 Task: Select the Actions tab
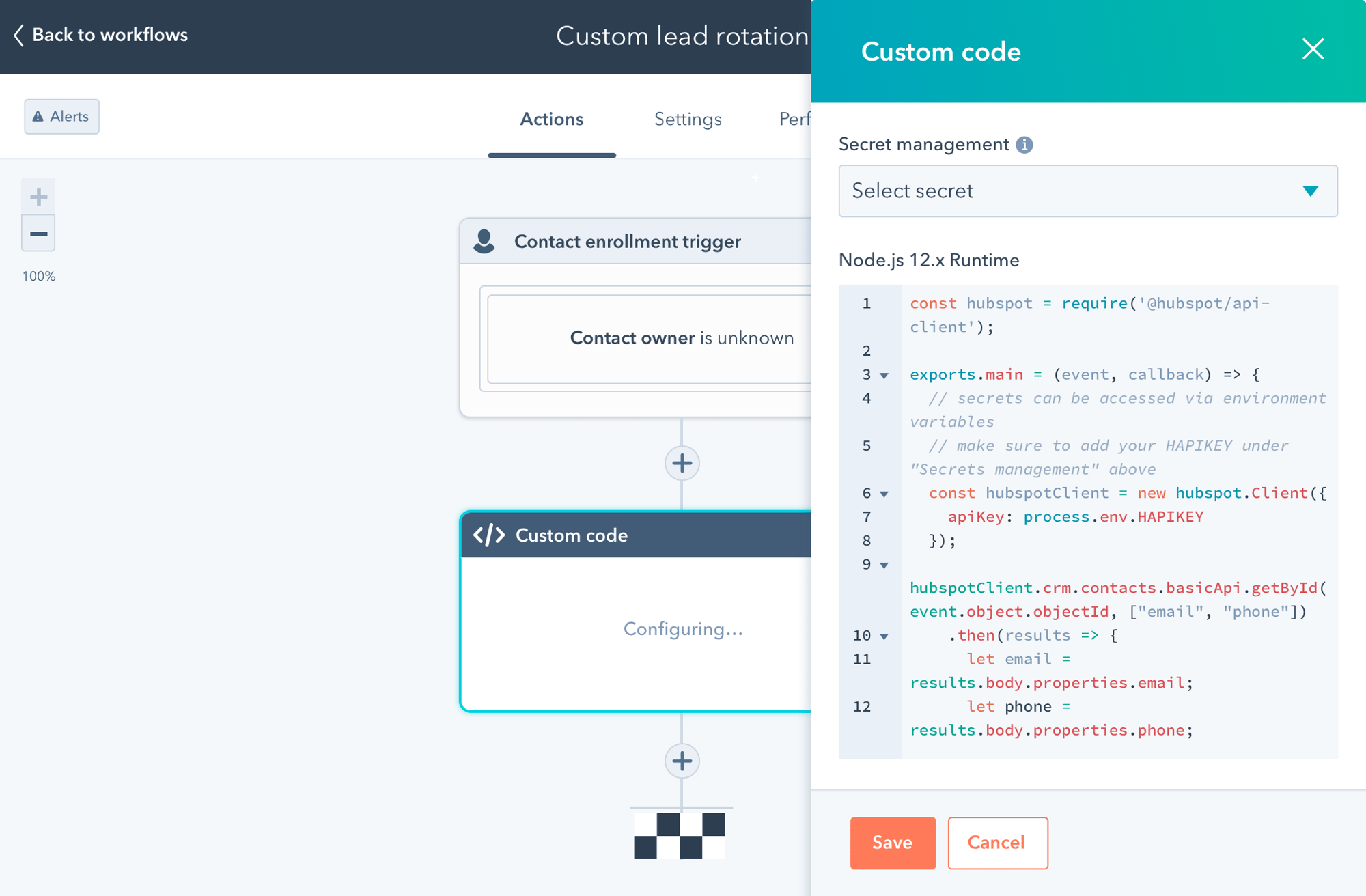click(x=551, y=120)
